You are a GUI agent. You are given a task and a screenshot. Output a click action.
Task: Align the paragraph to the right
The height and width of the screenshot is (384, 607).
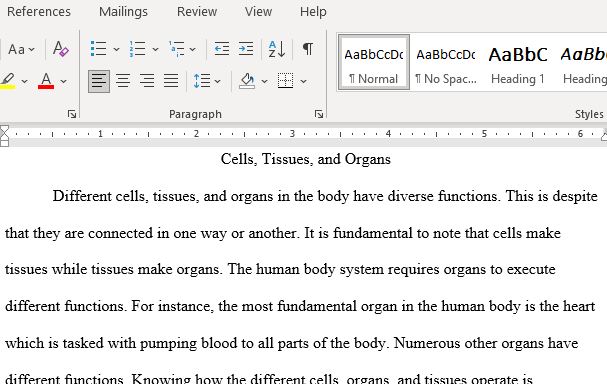[x=147, y=81]
